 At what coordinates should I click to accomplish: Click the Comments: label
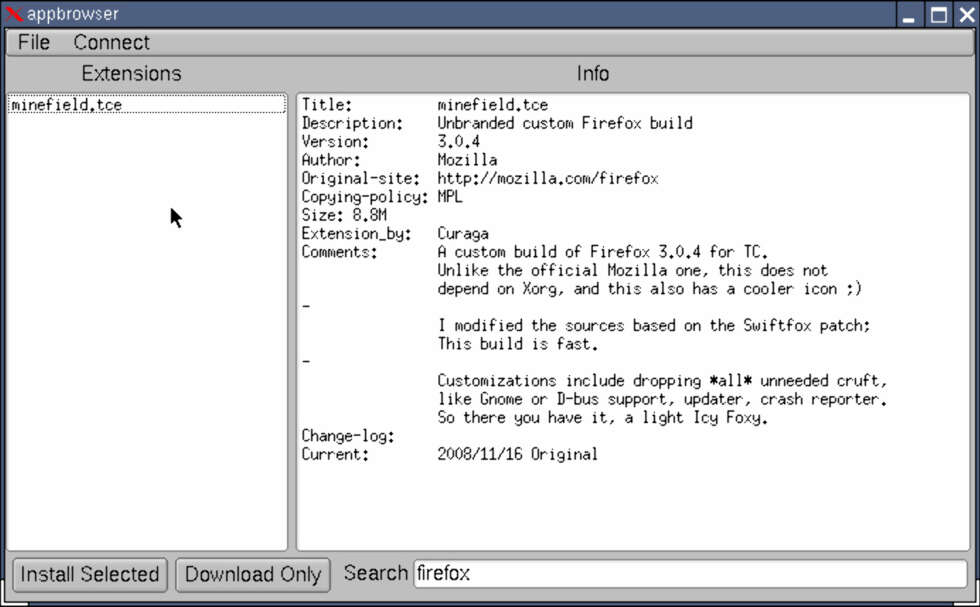[339, 252]
